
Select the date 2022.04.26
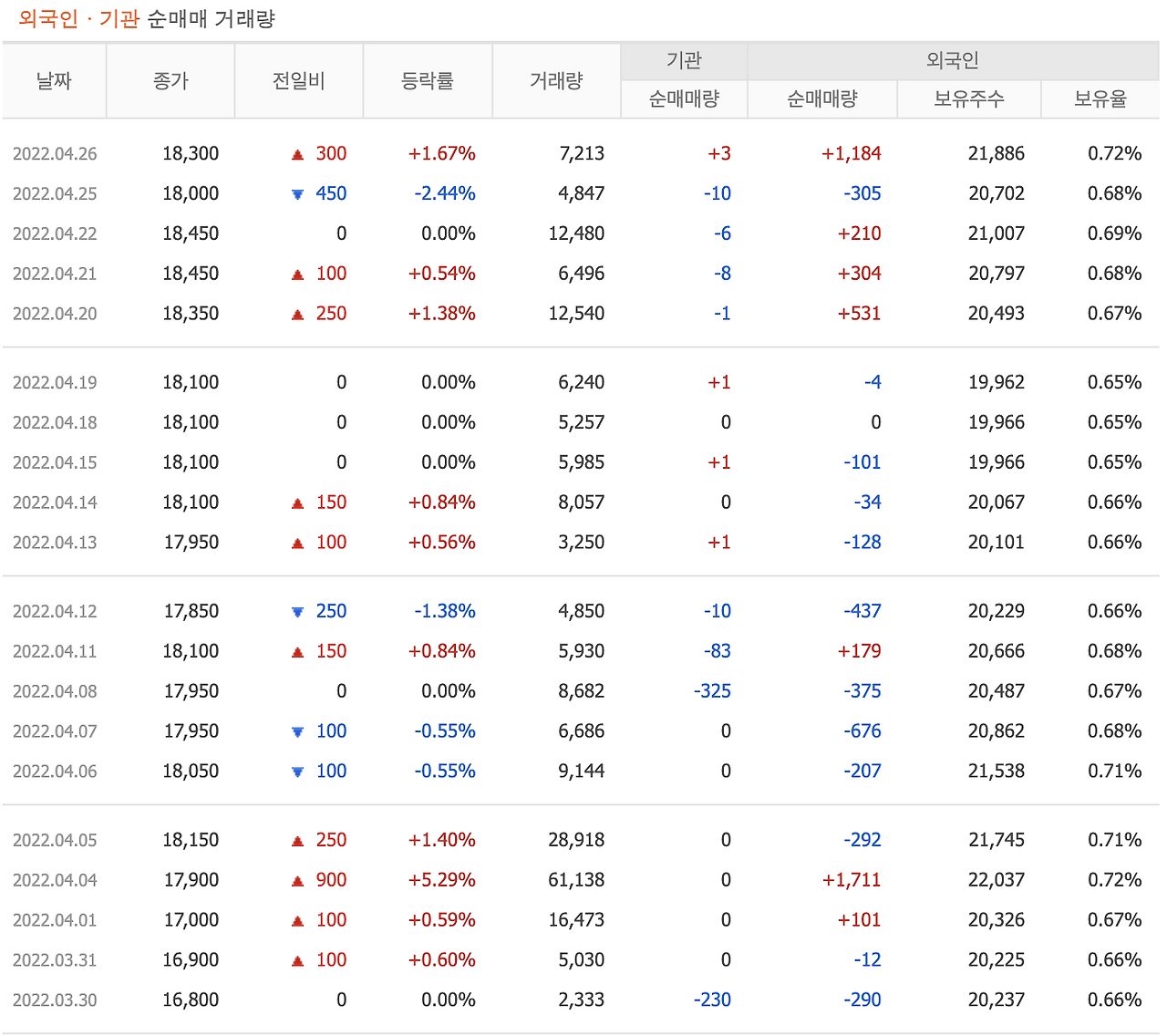coord(56,153)
